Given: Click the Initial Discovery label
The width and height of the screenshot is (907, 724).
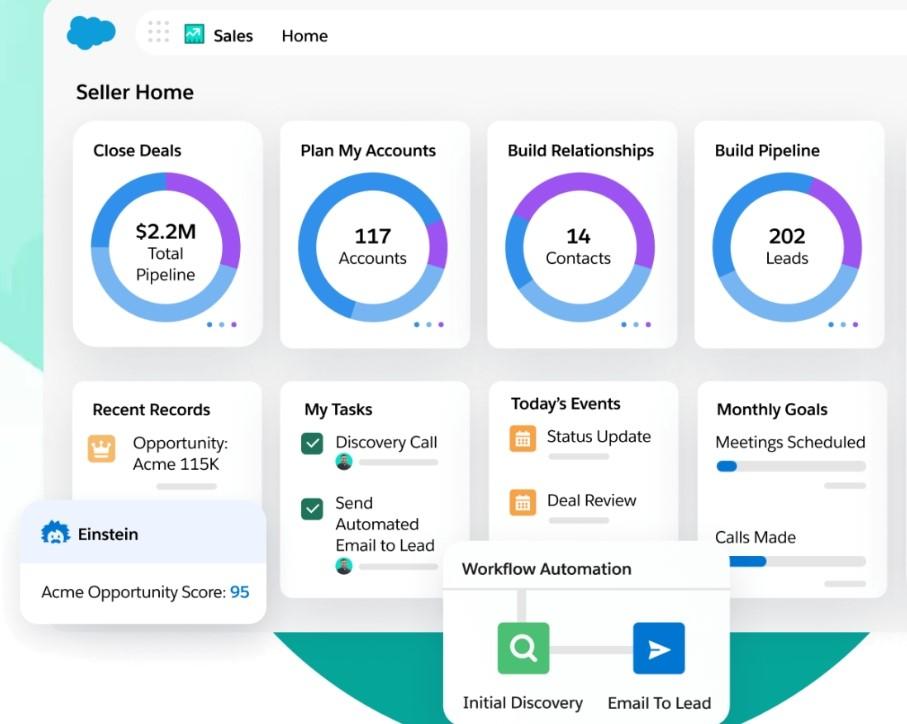Looking at the screenshot, I should pos(523,703).
